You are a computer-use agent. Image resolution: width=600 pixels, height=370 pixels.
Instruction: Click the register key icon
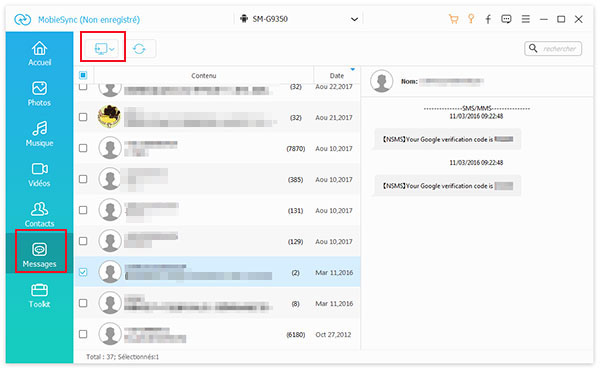point(471,19)
